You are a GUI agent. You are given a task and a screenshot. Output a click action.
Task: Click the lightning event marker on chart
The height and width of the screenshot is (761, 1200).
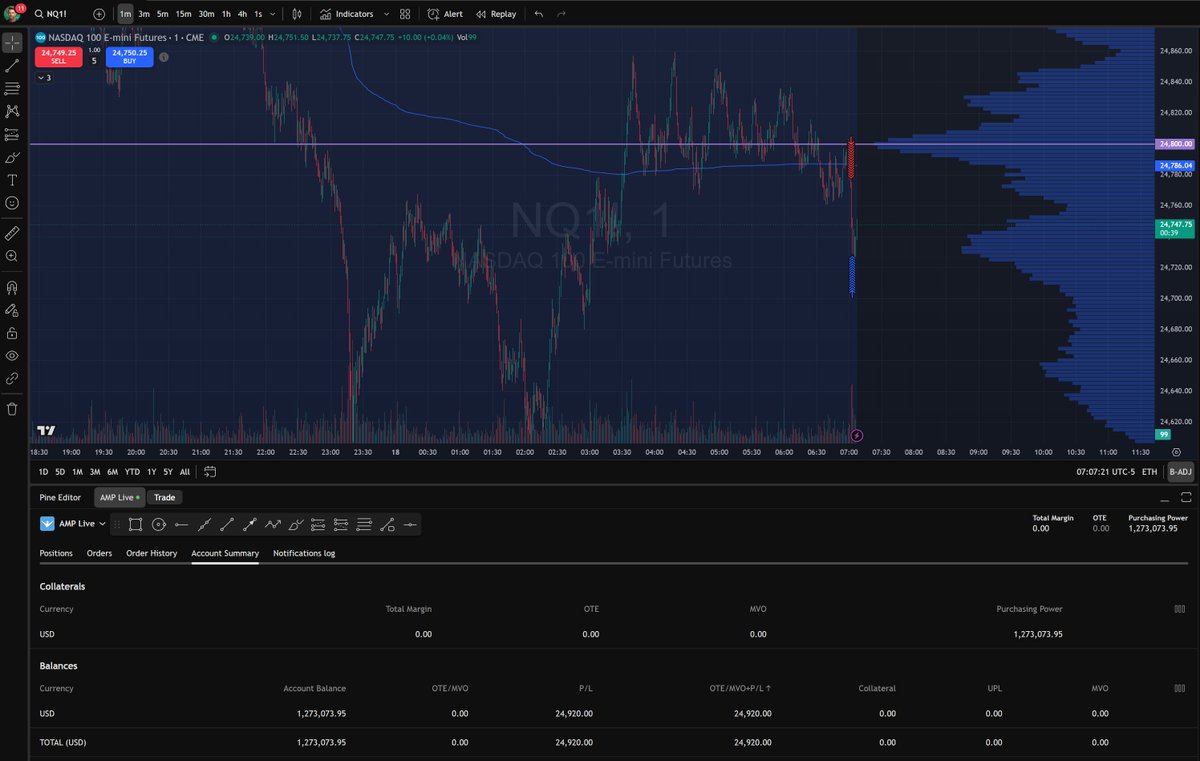[x=856, y=436]
